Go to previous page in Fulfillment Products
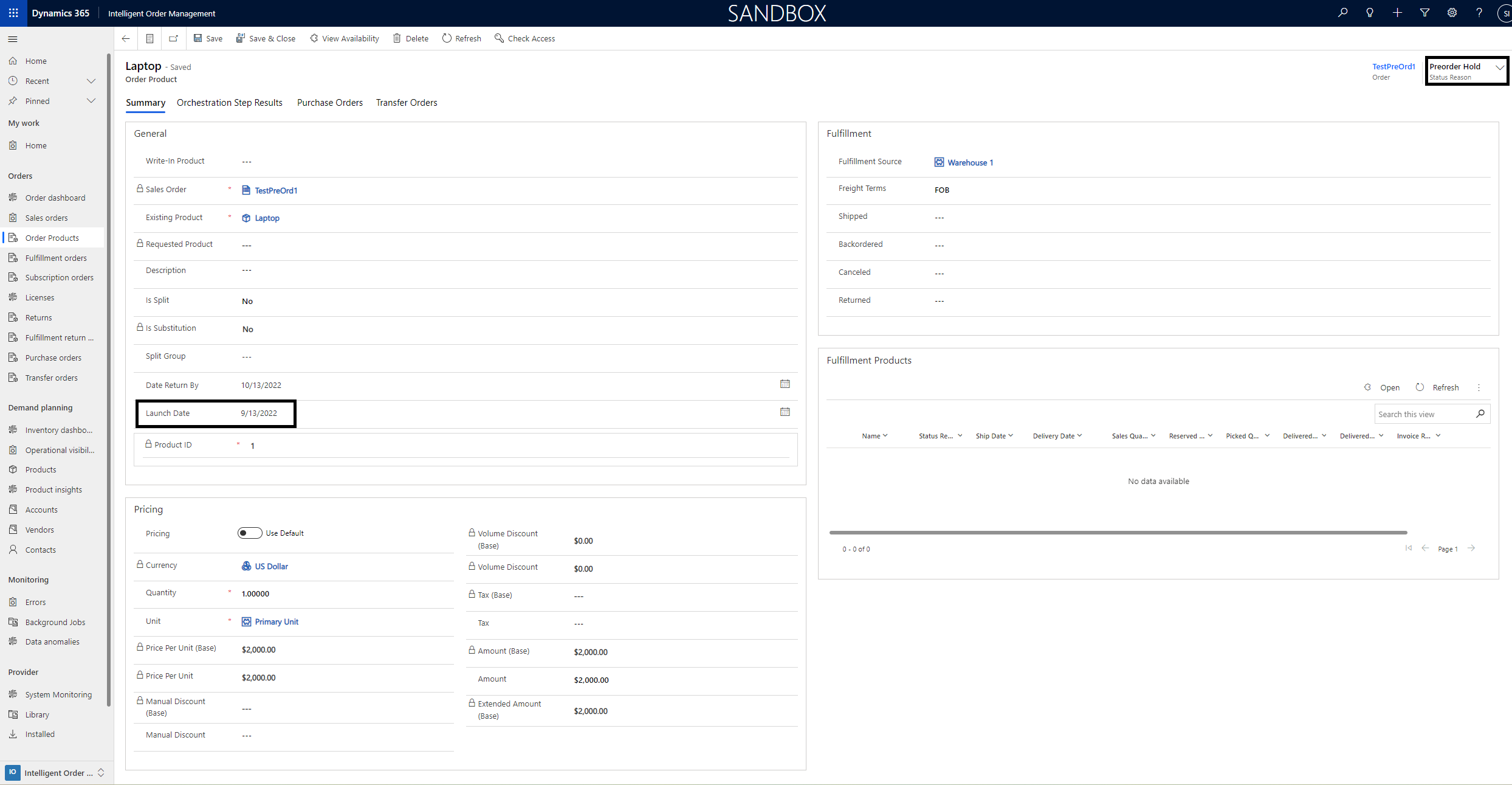The width and height of the screenshot is (1512, 785). 1425,548
